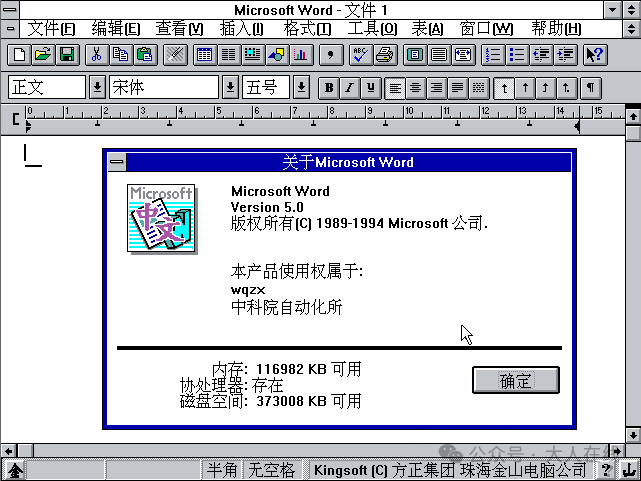Open the 帮助(H) menu
This screenshot has height=481, width=641.
[x=556, y=29]
